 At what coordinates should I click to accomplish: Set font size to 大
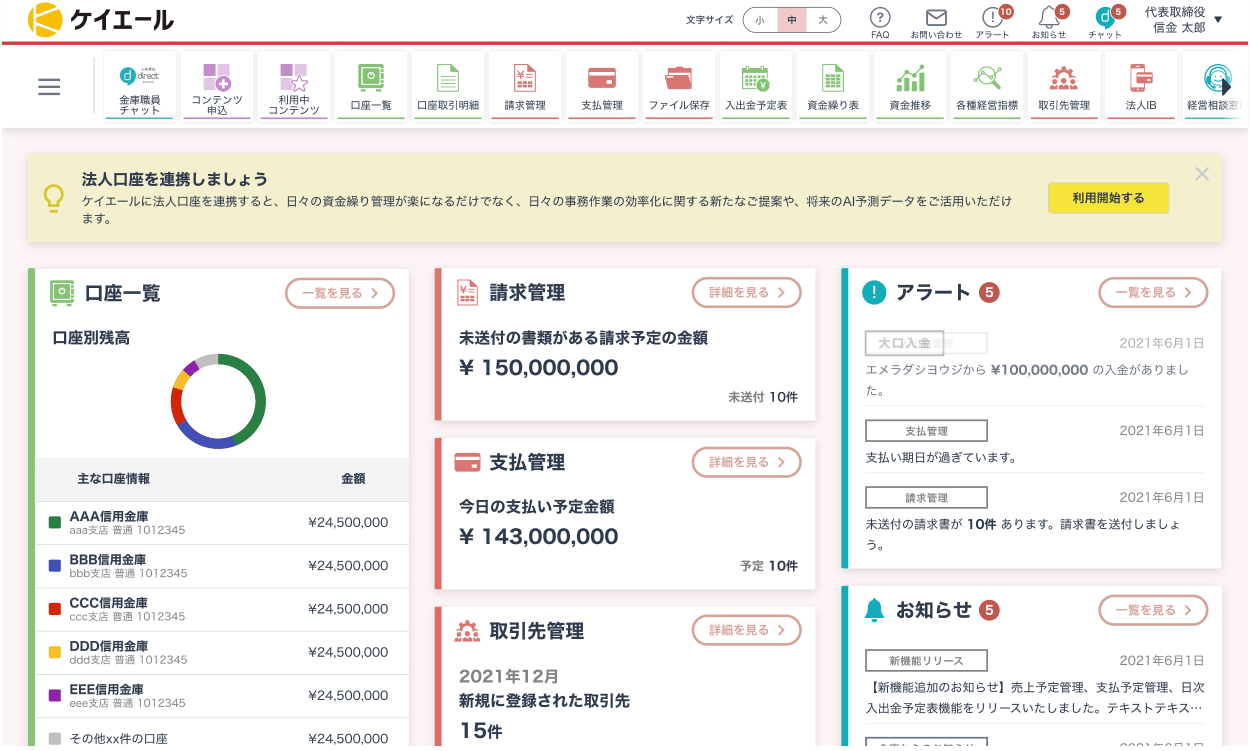(x=823, y=20)
